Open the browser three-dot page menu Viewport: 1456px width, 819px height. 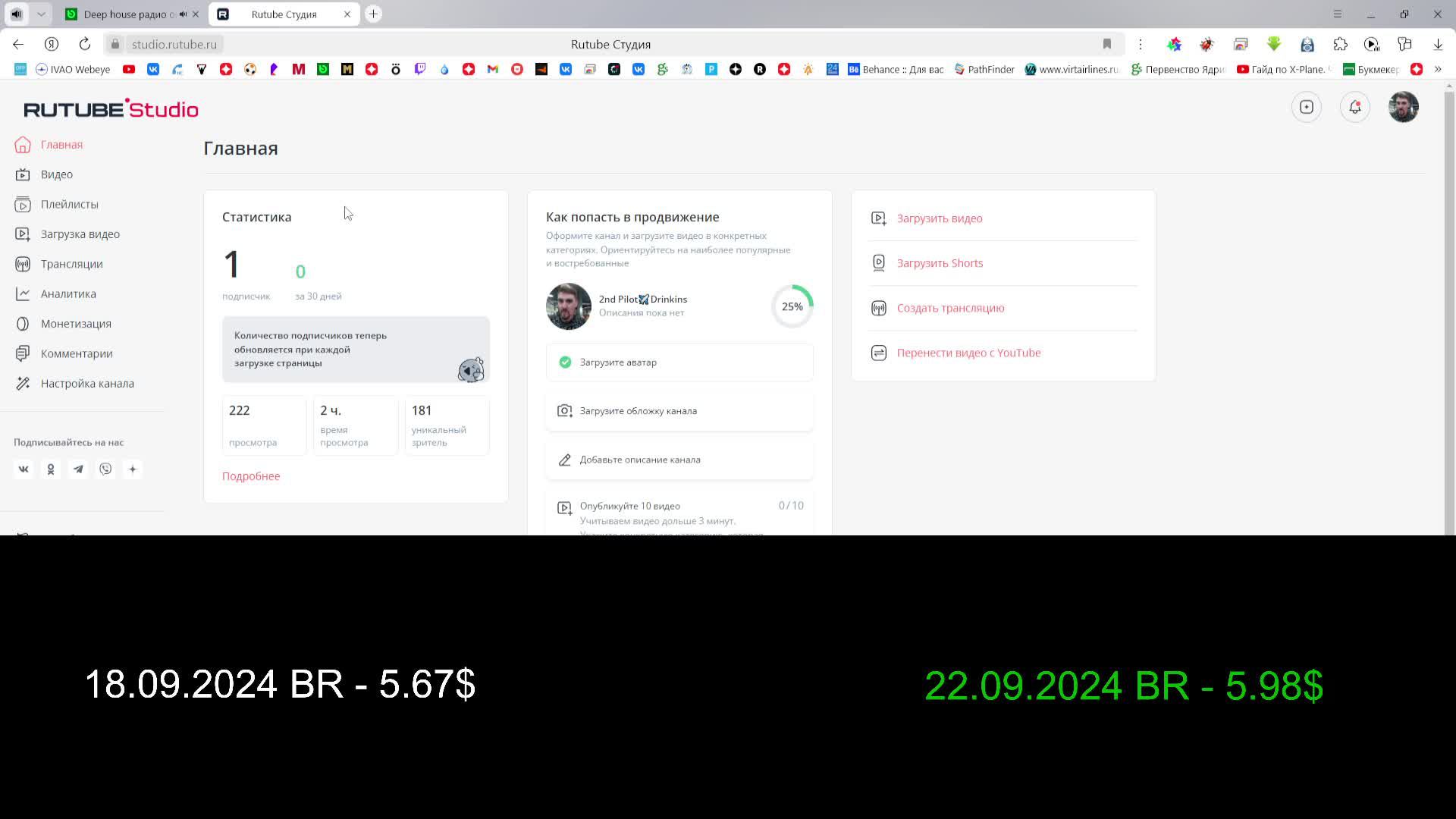(1141, 44)
